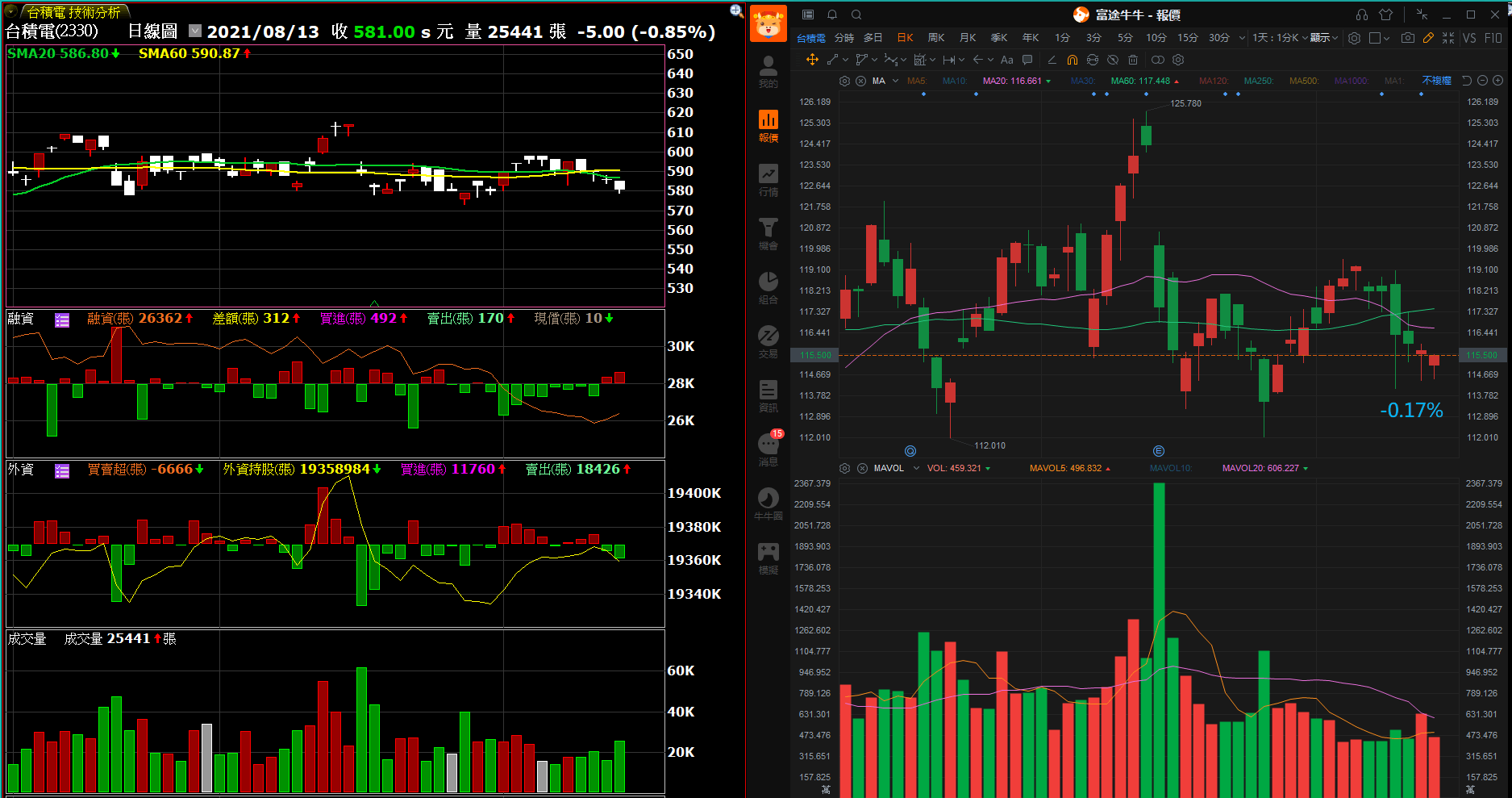This screenshot has height=798, width=1512.
Task: Switch to 多日 multi-day tab
Action: 873,38
